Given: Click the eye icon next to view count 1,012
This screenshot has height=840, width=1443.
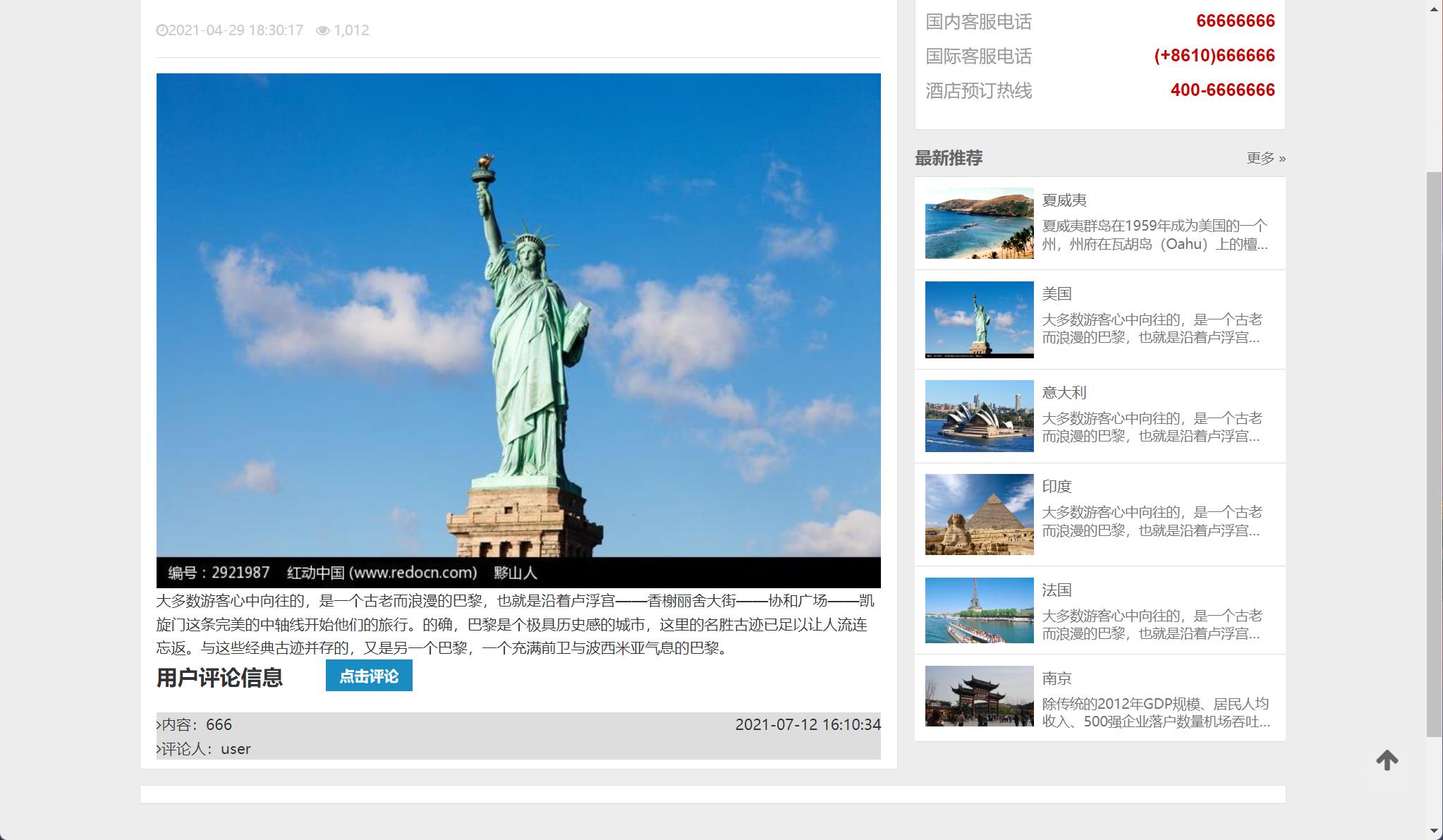Looking at the screenshot, I should [x=323, y=30].
